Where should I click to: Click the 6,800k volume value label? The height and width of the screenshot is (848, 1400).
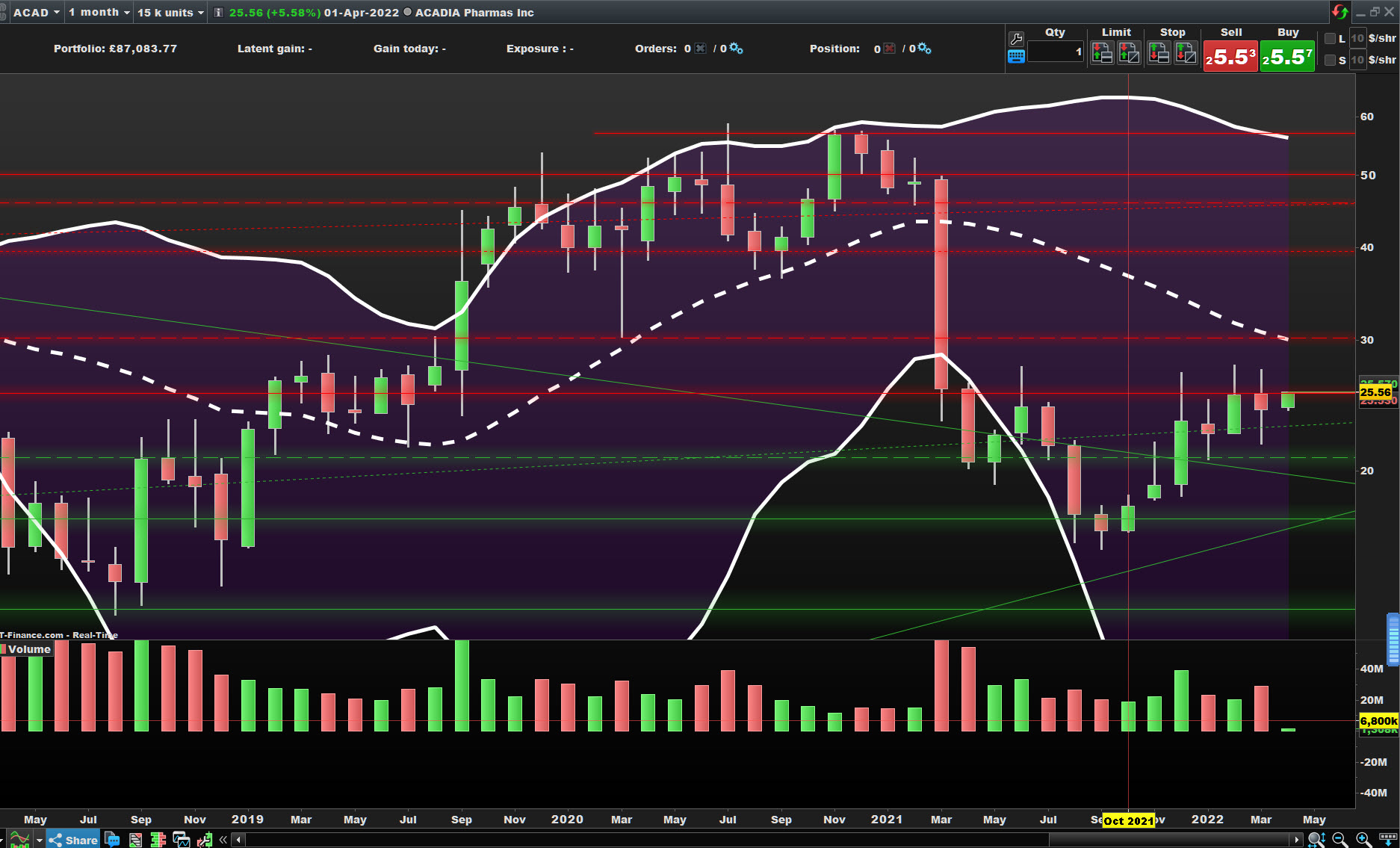[x=1378, y=721]
